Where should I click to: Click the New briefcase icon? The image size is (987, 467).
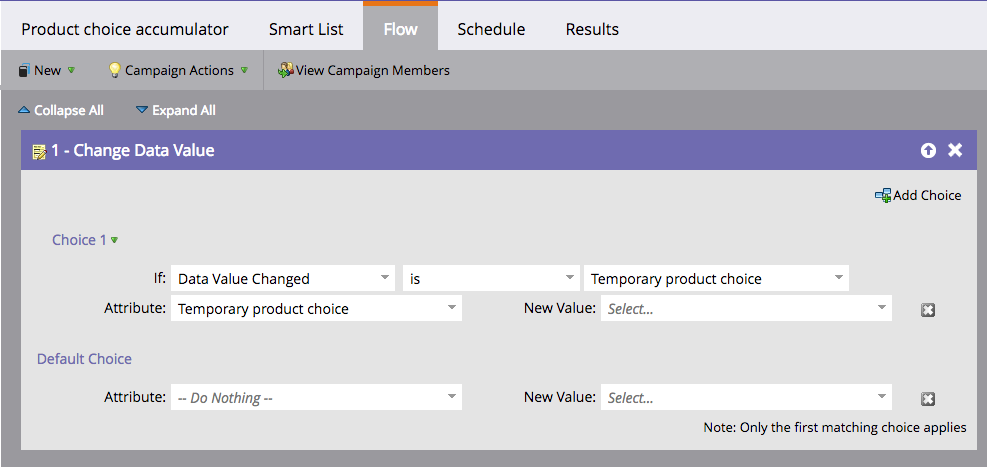(x=24, y=70)
